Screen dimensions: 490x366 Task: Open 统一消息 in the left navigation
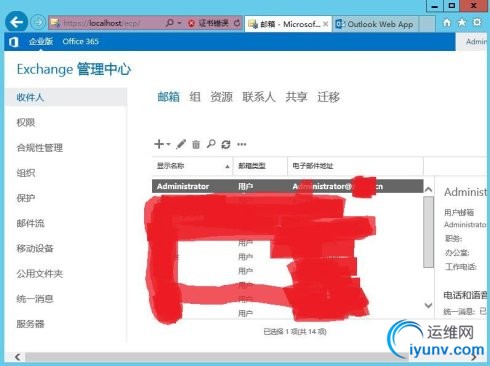[35, 299]
